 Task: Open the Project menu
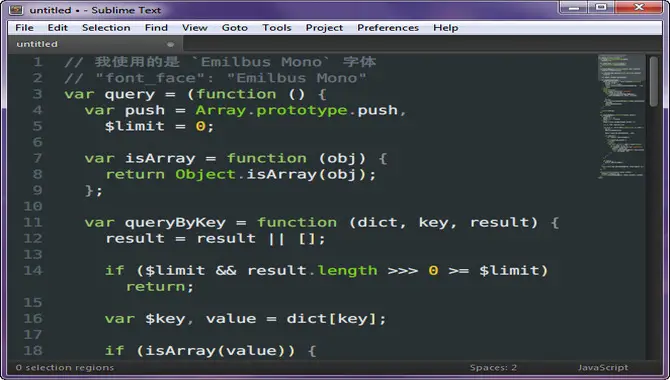point(324,27)
